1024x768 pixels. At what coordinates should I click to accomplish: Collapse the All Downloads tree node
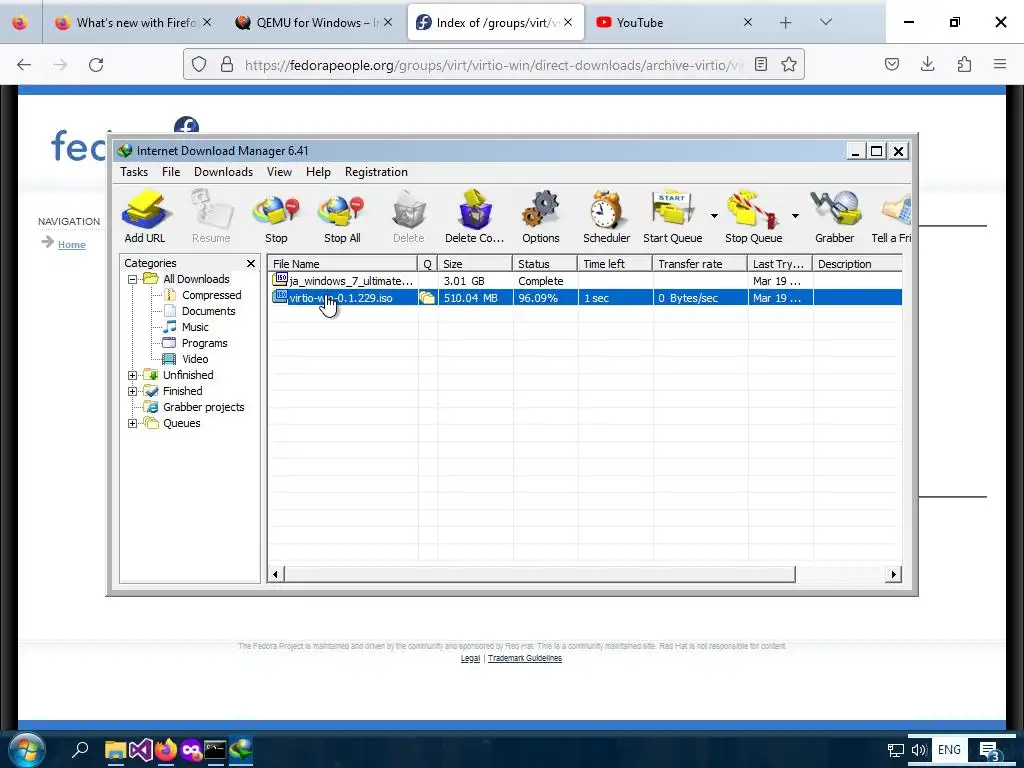133,279
